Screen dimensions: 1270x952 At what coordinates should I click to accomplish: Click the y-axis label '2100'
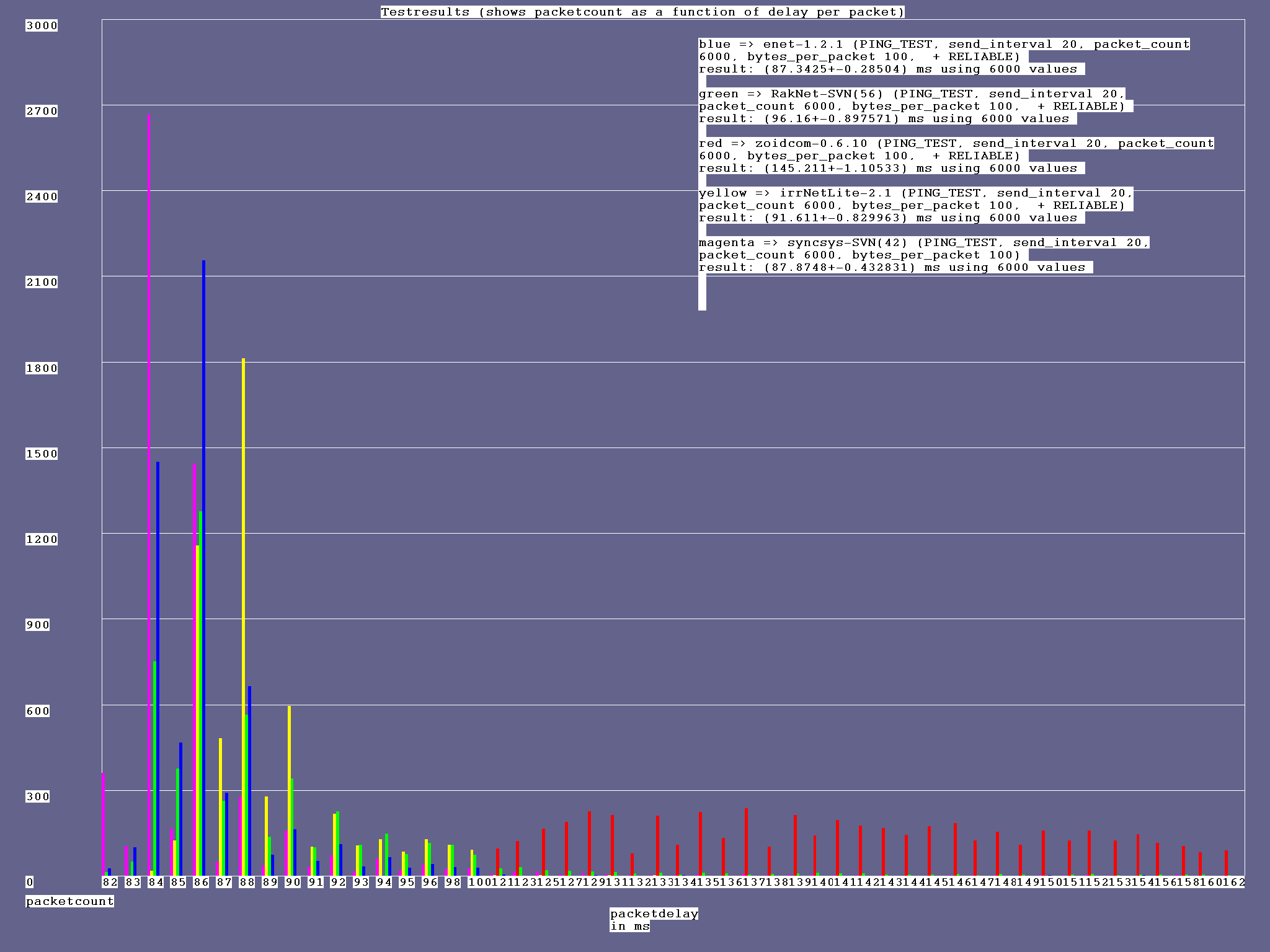(x=42, y=282)
